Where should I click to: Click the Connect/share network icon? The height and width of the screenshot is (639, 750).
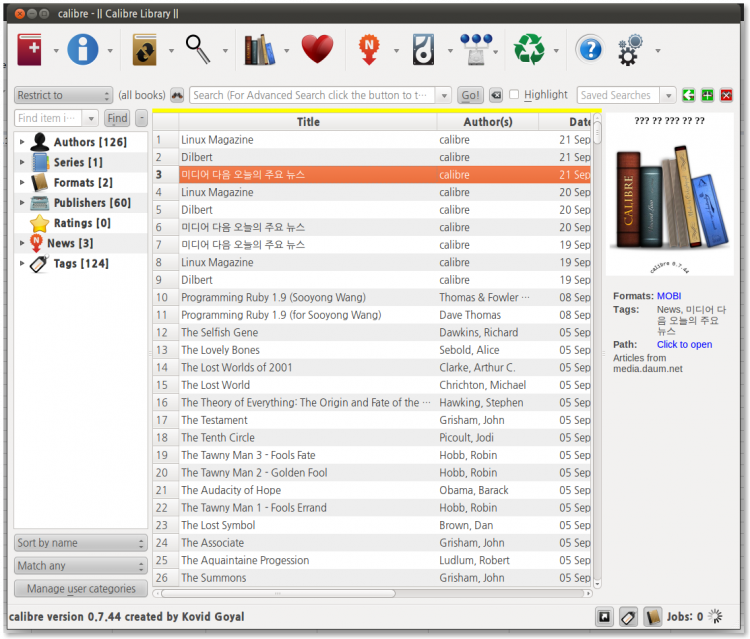476,50
